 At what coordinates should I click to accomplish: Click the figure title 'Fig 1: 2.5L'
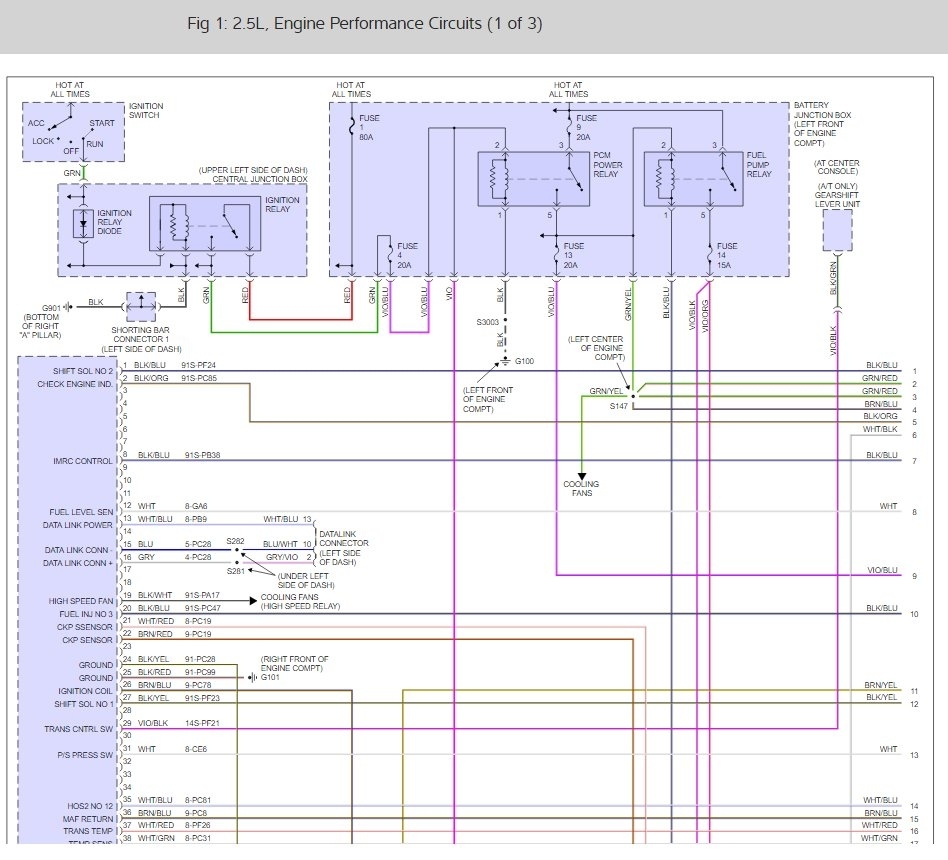364,24
